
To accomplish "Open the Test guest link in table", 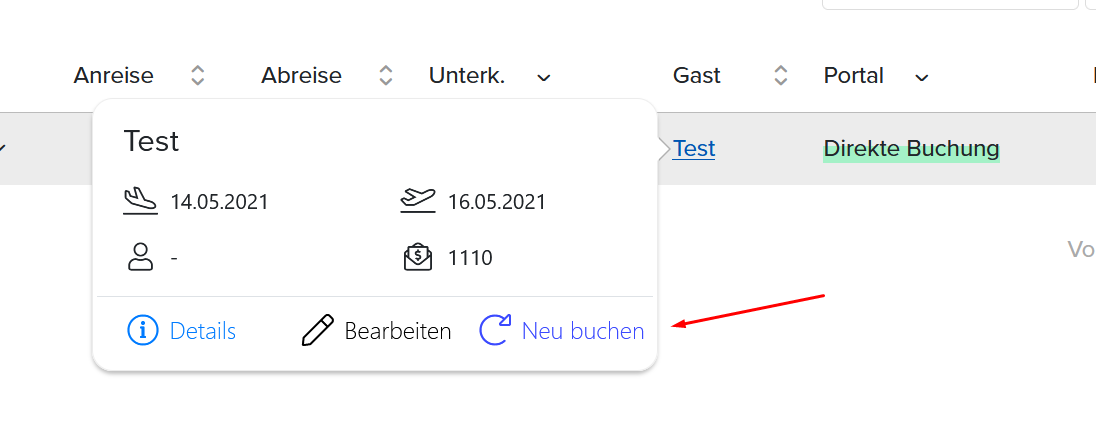I will [693, 148].
